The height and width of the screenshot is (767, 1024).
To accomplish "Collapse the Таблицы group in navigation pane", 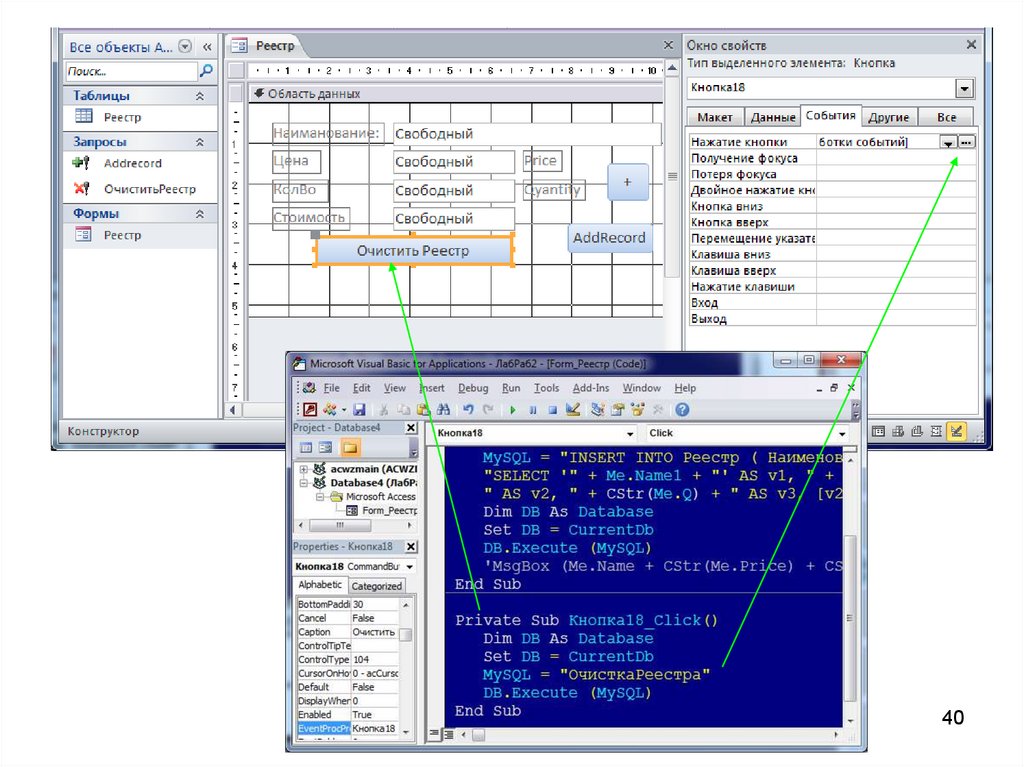I will 200,96.
